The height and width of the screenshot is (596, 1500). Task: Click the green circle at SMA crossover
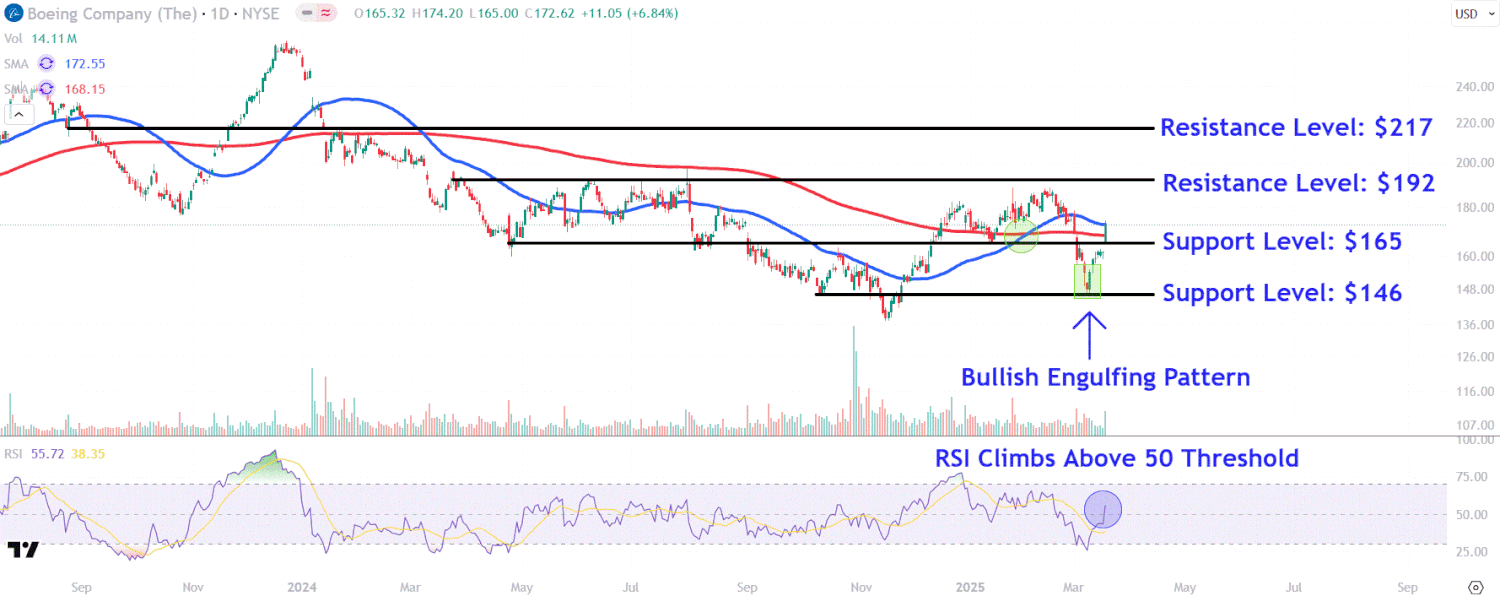pos(1020,237)
